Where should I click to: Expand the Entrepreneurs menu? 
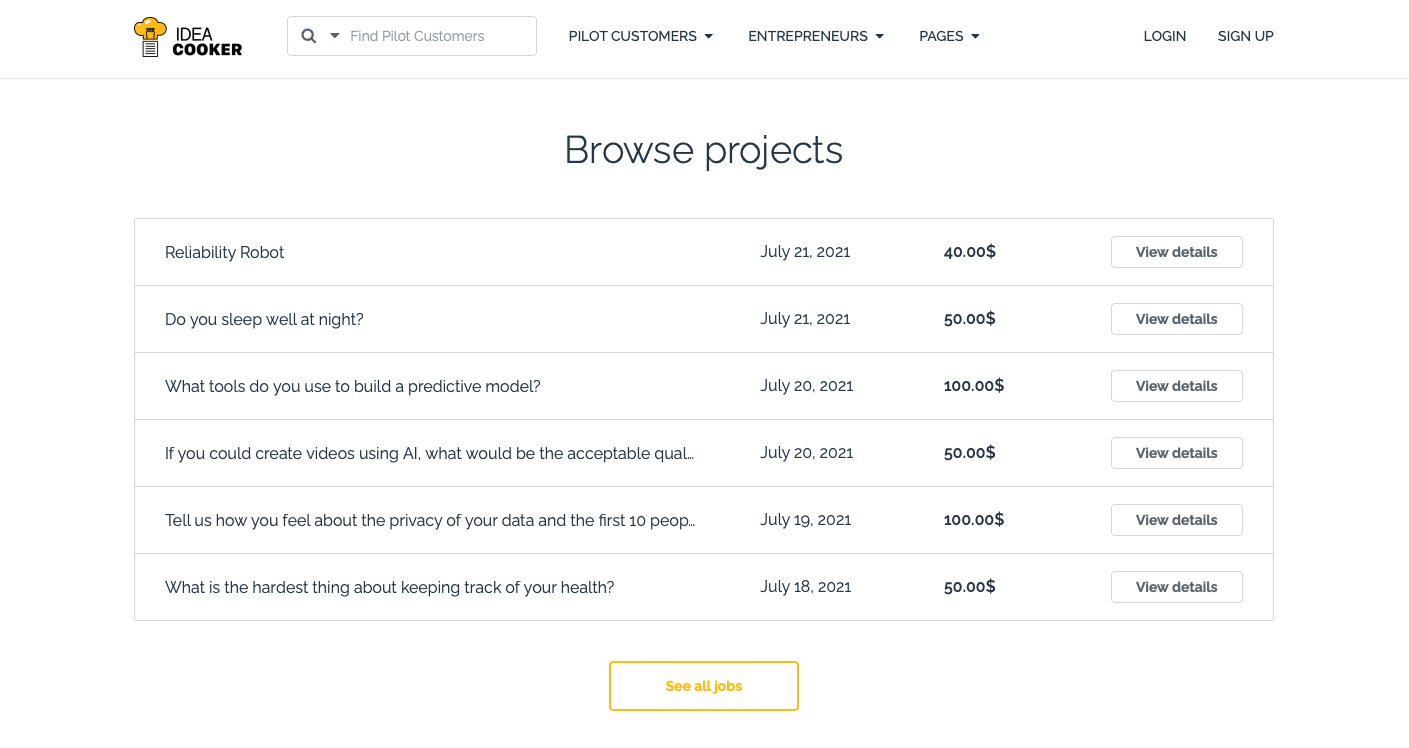pyautogui.click(x=816, y=36)
